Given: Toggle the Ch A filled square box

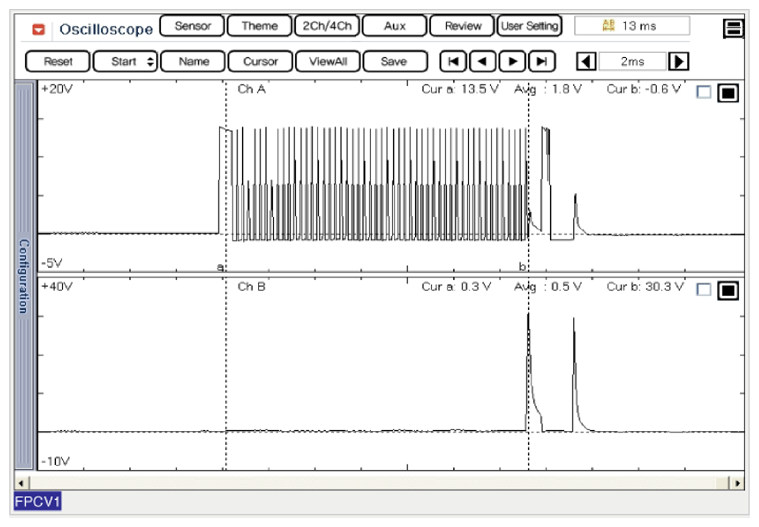Looking at the screenshot, I should coord(728,93).
